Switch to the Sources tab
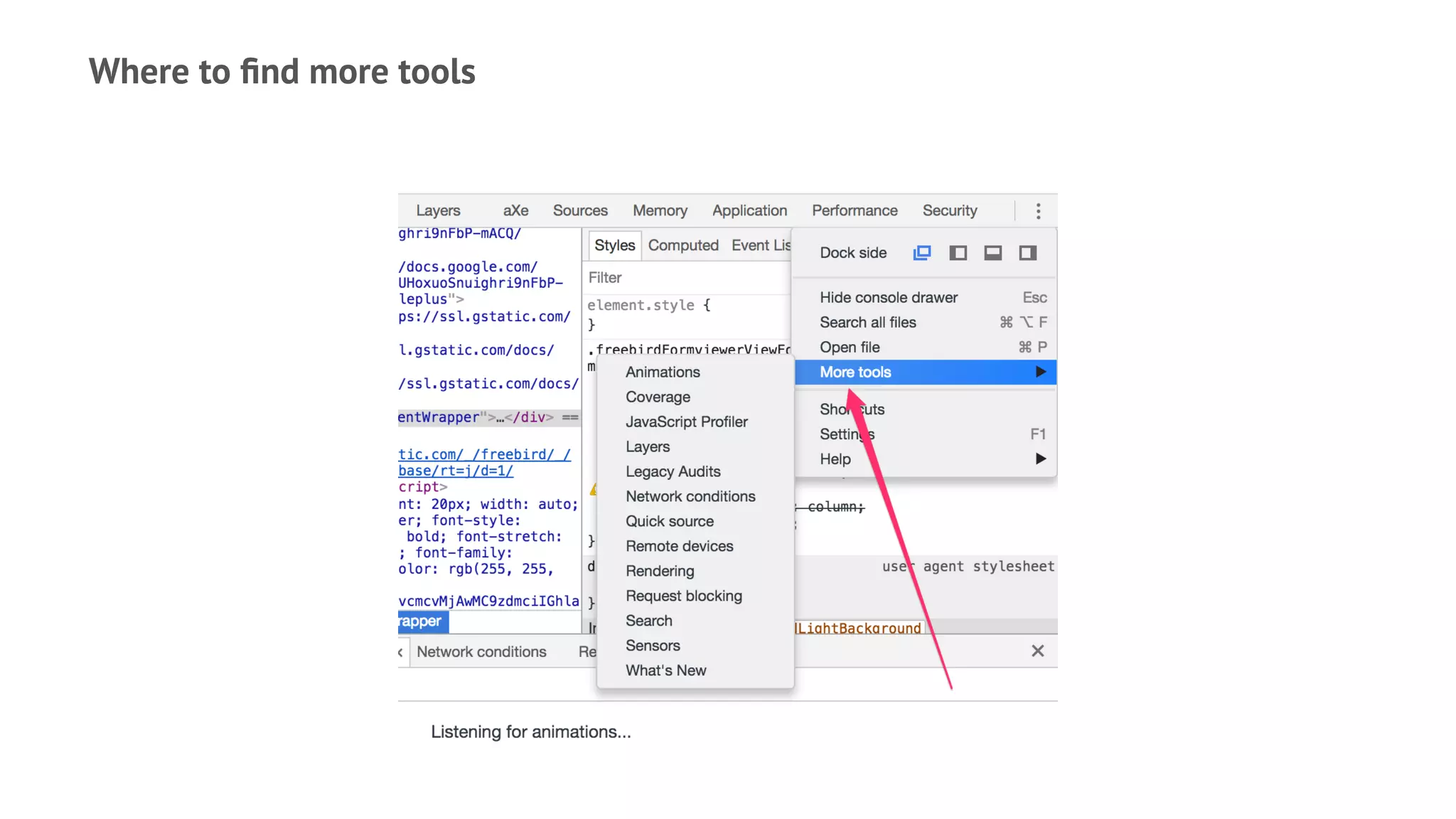 click(580, 211)
